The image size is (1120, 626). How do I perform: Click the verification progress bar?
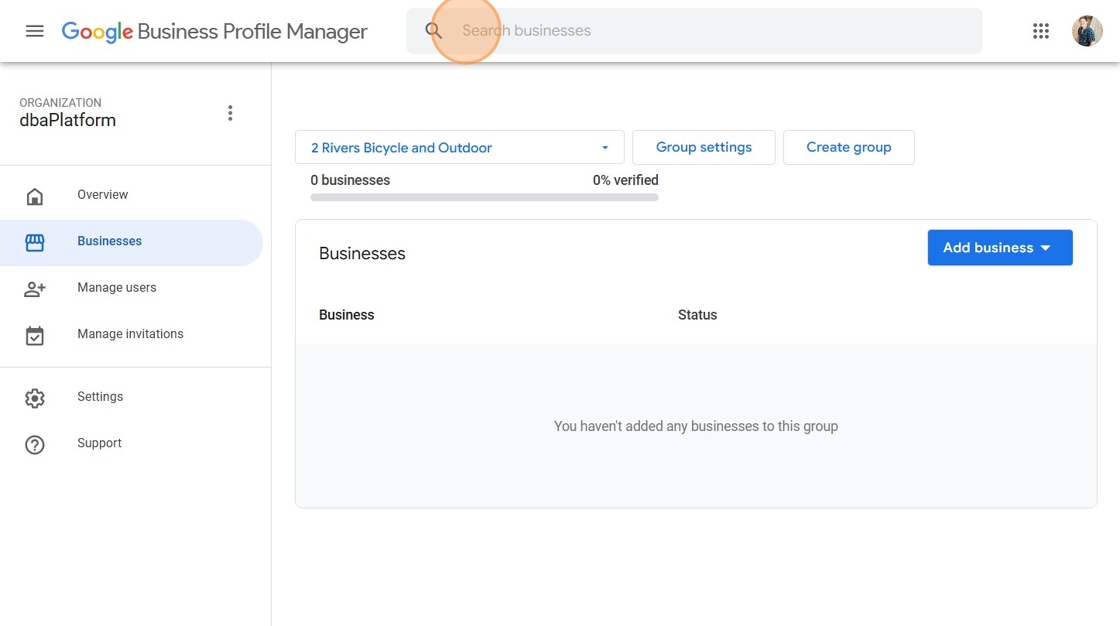(x=484, y=198)
